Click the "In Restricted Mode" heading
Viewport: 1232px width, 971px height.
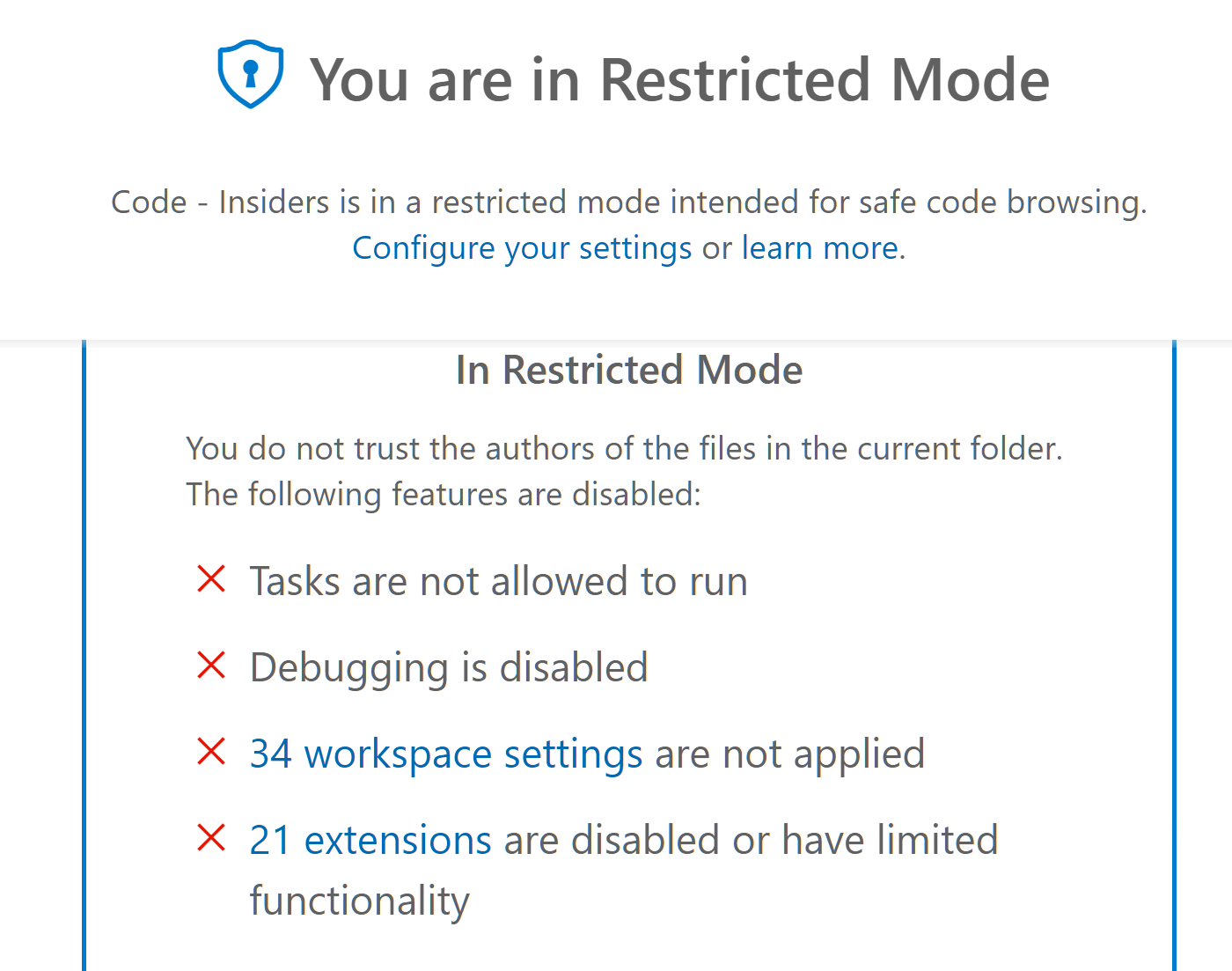(629, 370)
